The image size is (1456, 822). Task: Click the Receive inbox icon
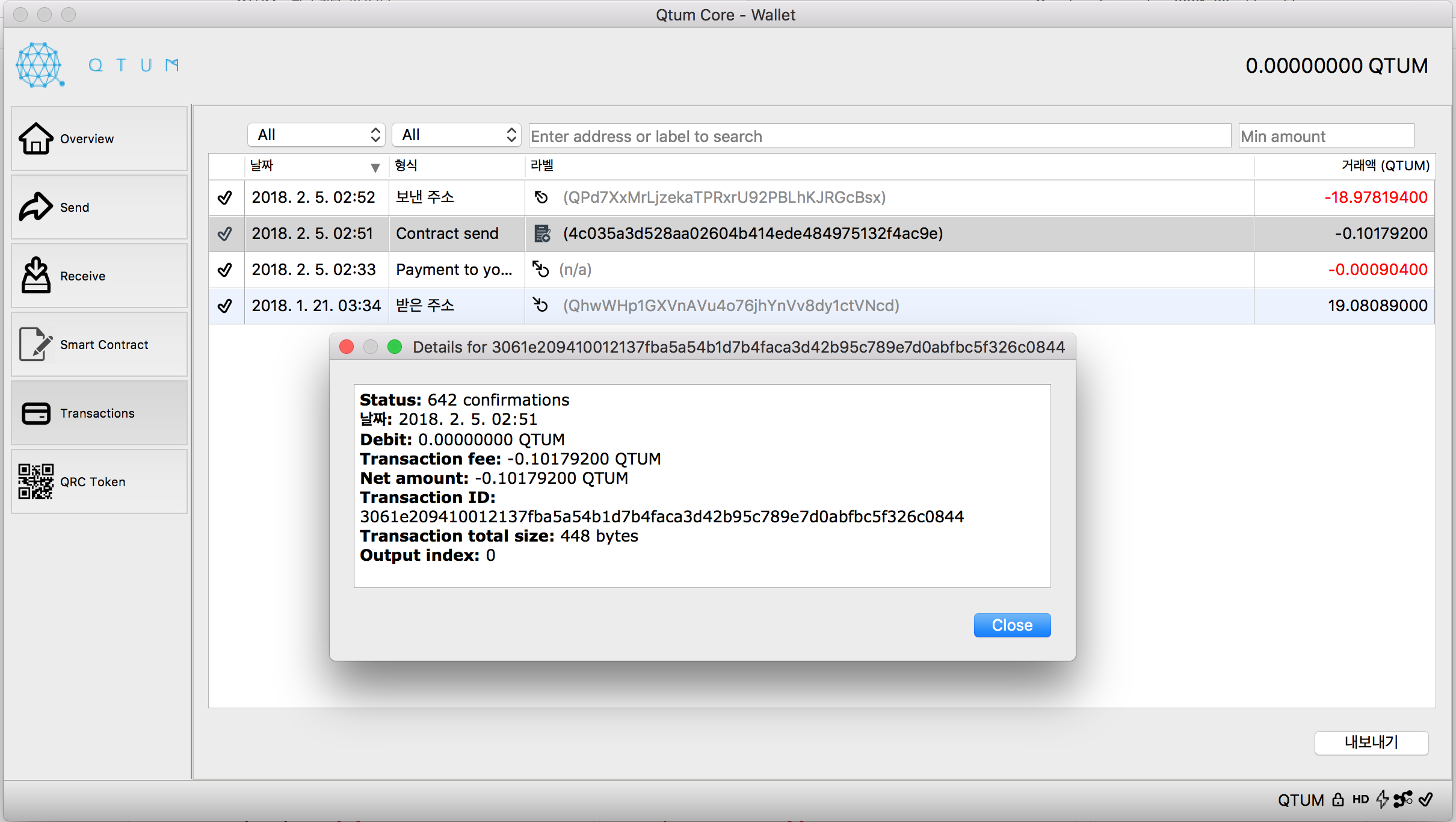coord(36,276)
